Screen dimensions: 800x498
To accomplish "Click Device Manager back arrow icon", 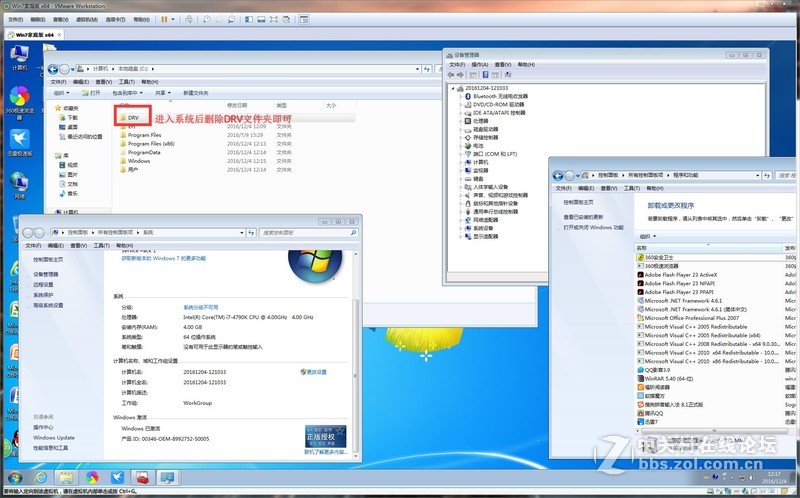I will [451, 75].
